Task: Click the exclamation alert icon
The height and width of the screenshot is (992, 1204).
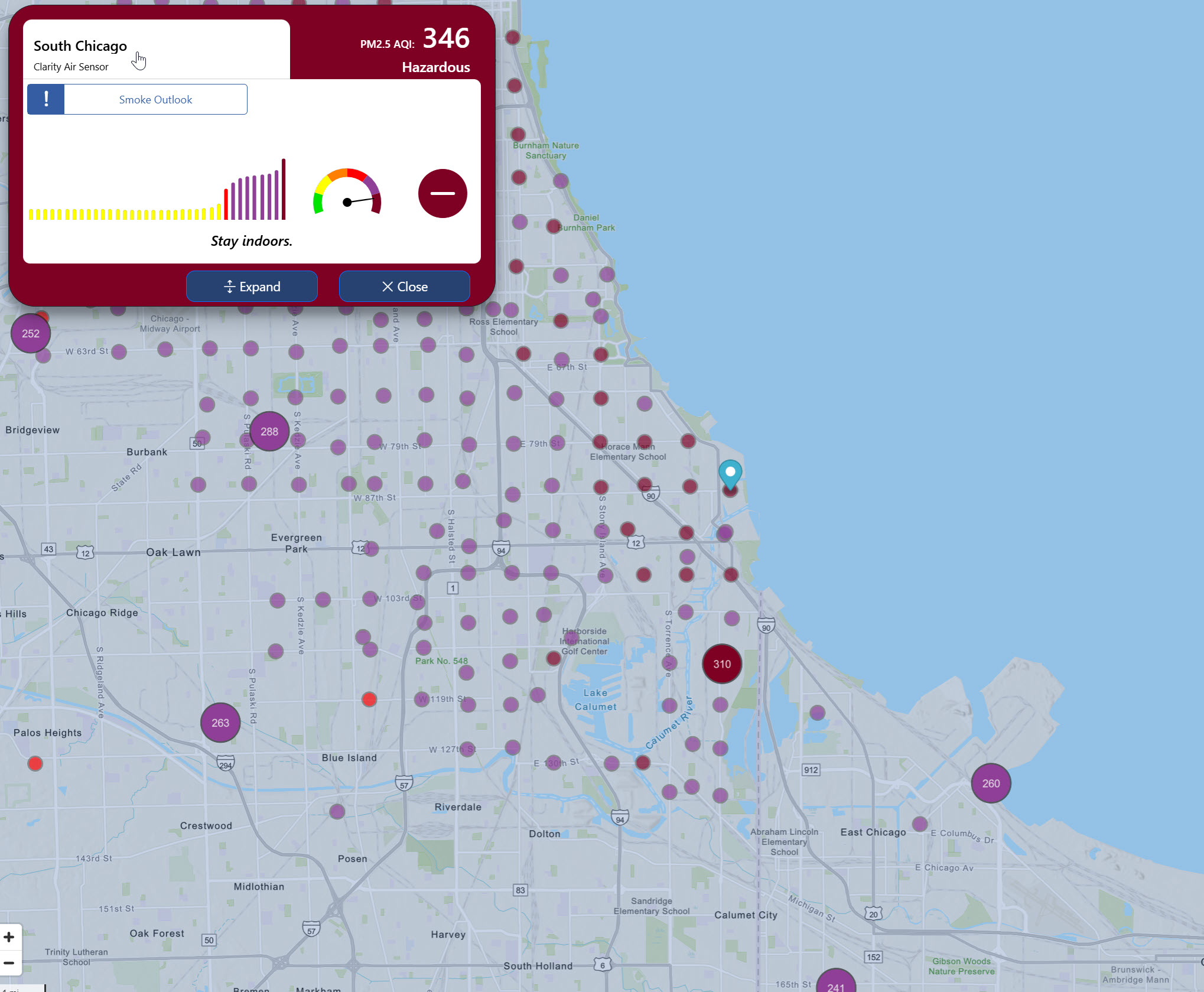Action: point(46,99)
